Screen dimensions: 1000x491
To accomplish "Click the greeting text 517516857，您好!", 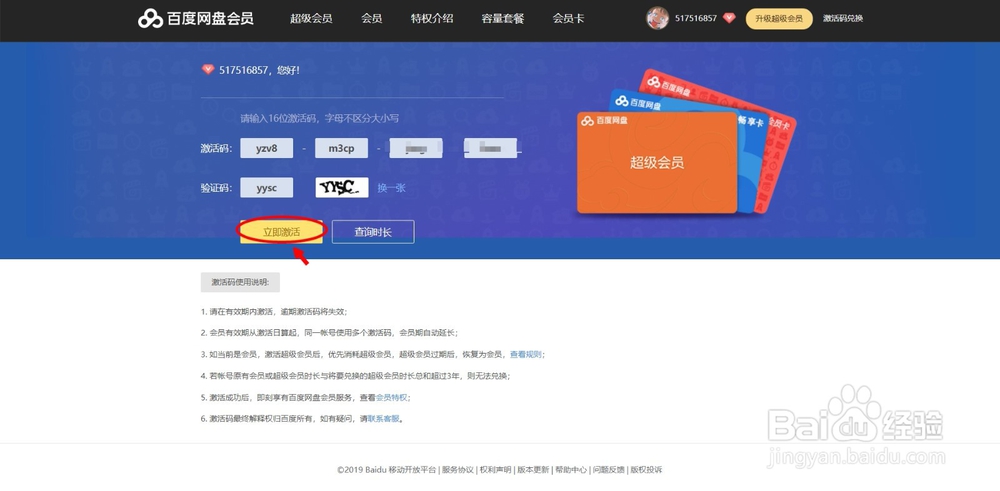I will [259, 70].
